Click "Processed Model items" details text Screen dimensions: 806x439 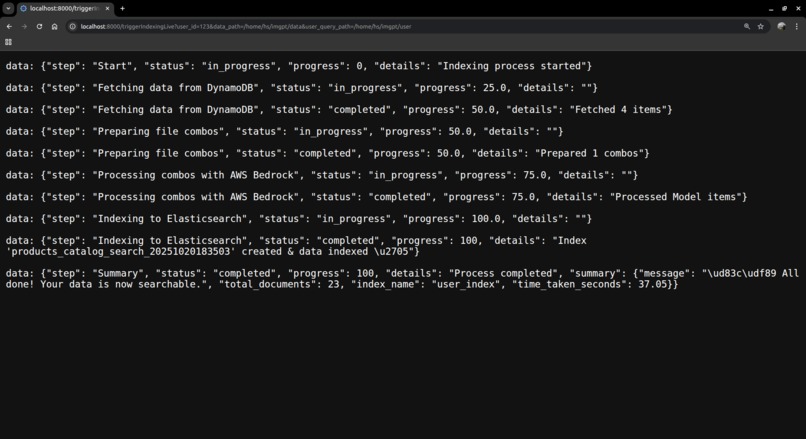pos(675,197)
